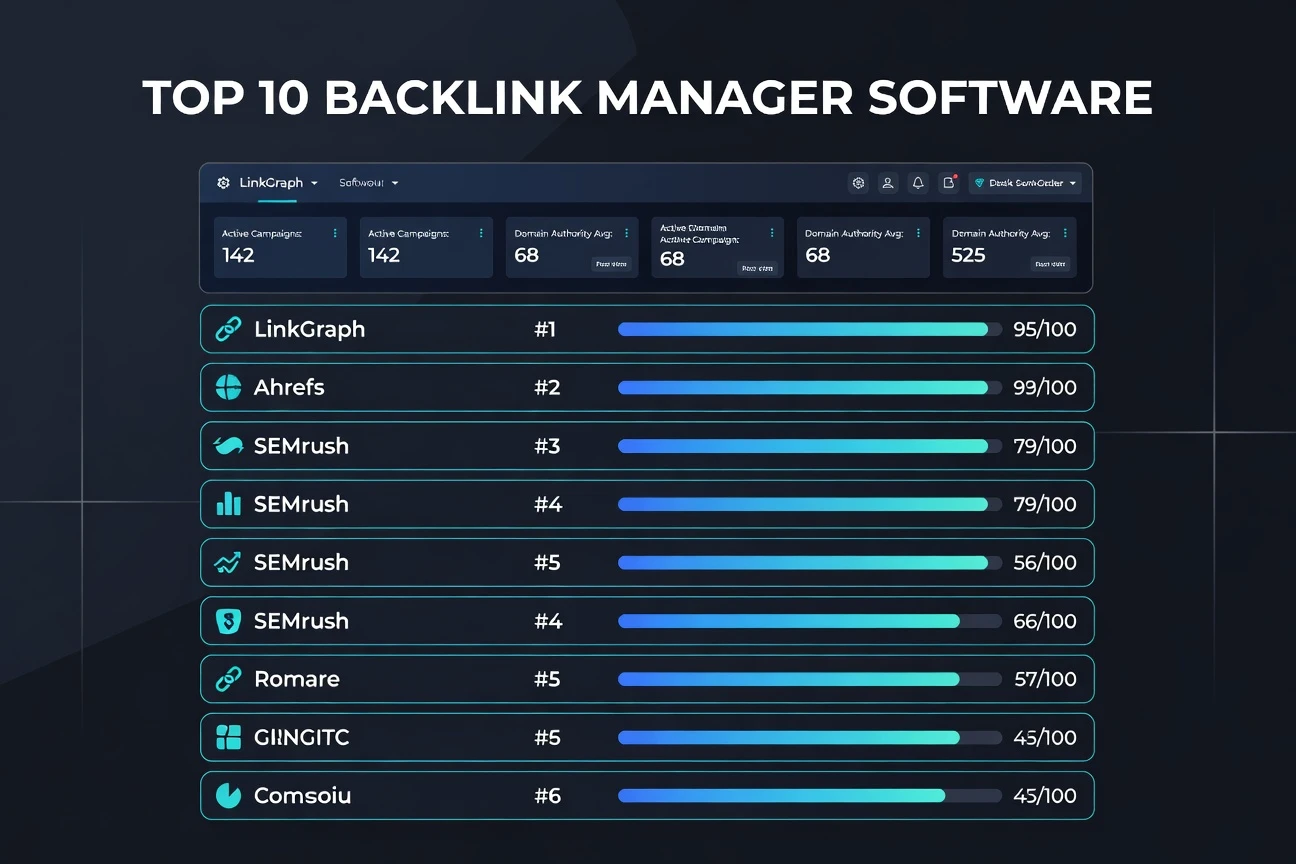The image size is (1296, 864).
Task: Click the LinkGraph gear logo in the header
Action: (x=223, y=183)
